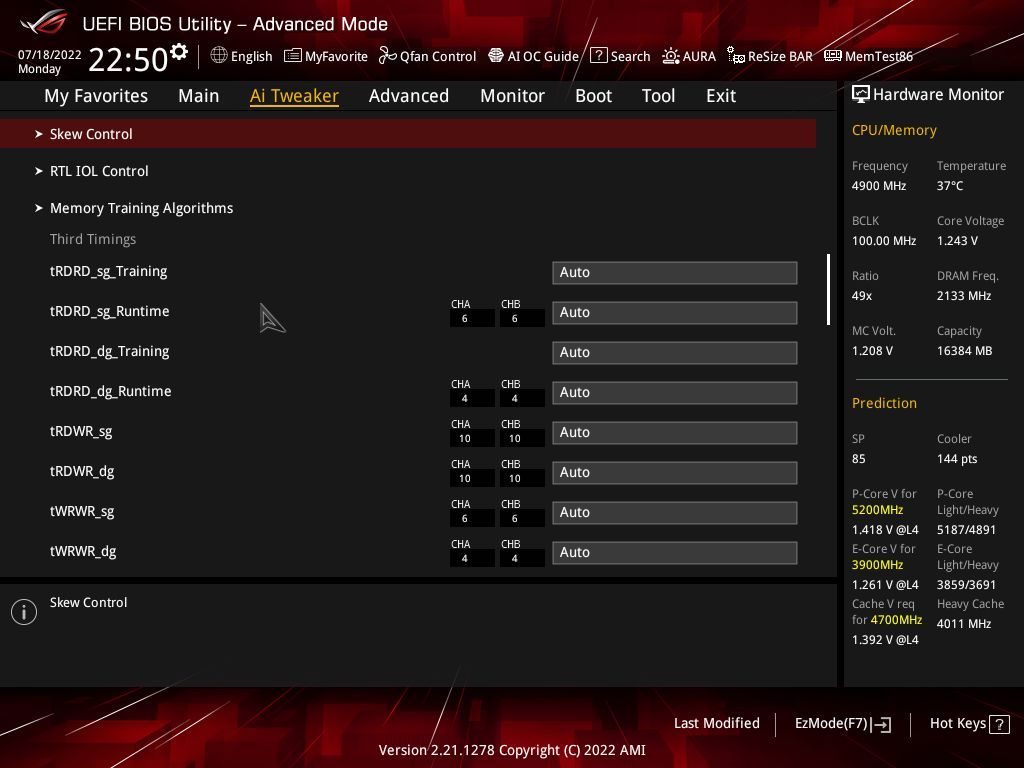
Task: Open tRDRD_sg_Runtime Auto field
Action: coord(675,313)
